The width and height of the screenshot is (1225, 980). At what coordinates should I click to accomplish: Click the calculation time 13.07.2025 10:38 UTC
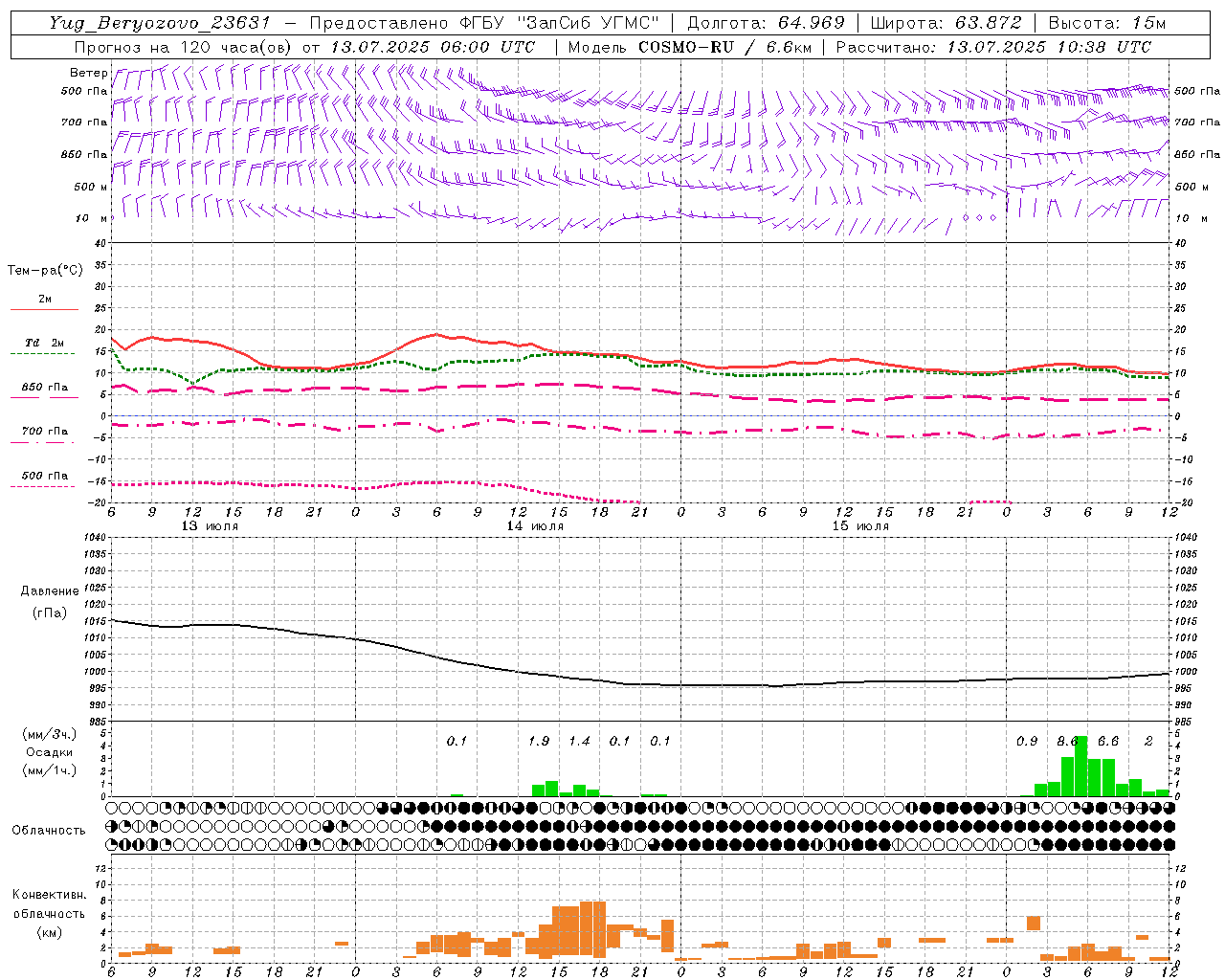(1049, 47)
